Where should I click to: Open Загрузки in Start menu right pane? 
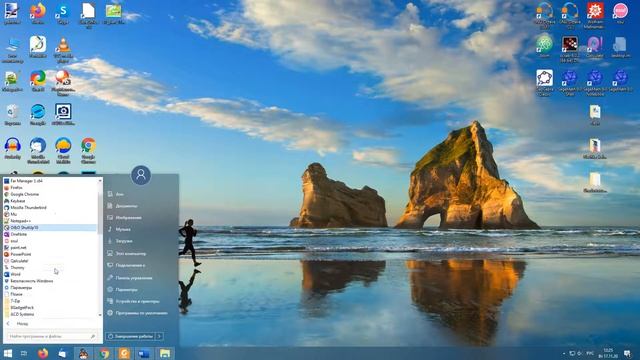[124, 241]
